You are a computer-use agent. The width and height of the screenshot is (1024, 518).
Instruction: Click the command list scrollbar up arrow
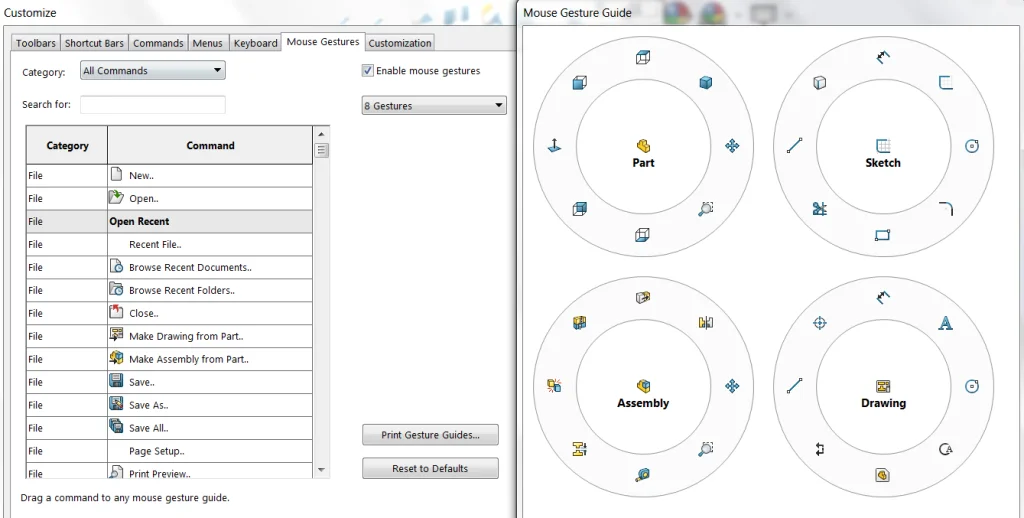(x=321, y=135)
